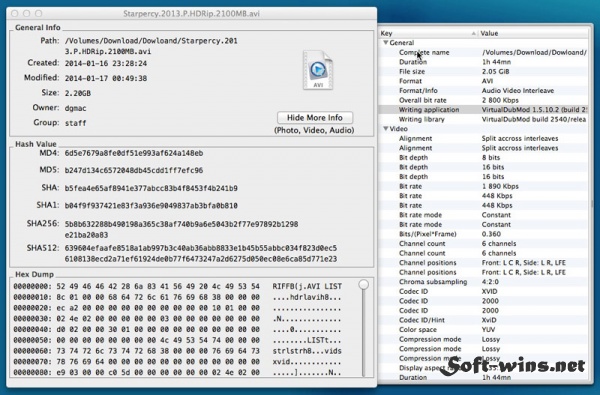The height and width of the screenshot is (395, 600).
Task: Select the Writing library row
Action: (483, 119)
